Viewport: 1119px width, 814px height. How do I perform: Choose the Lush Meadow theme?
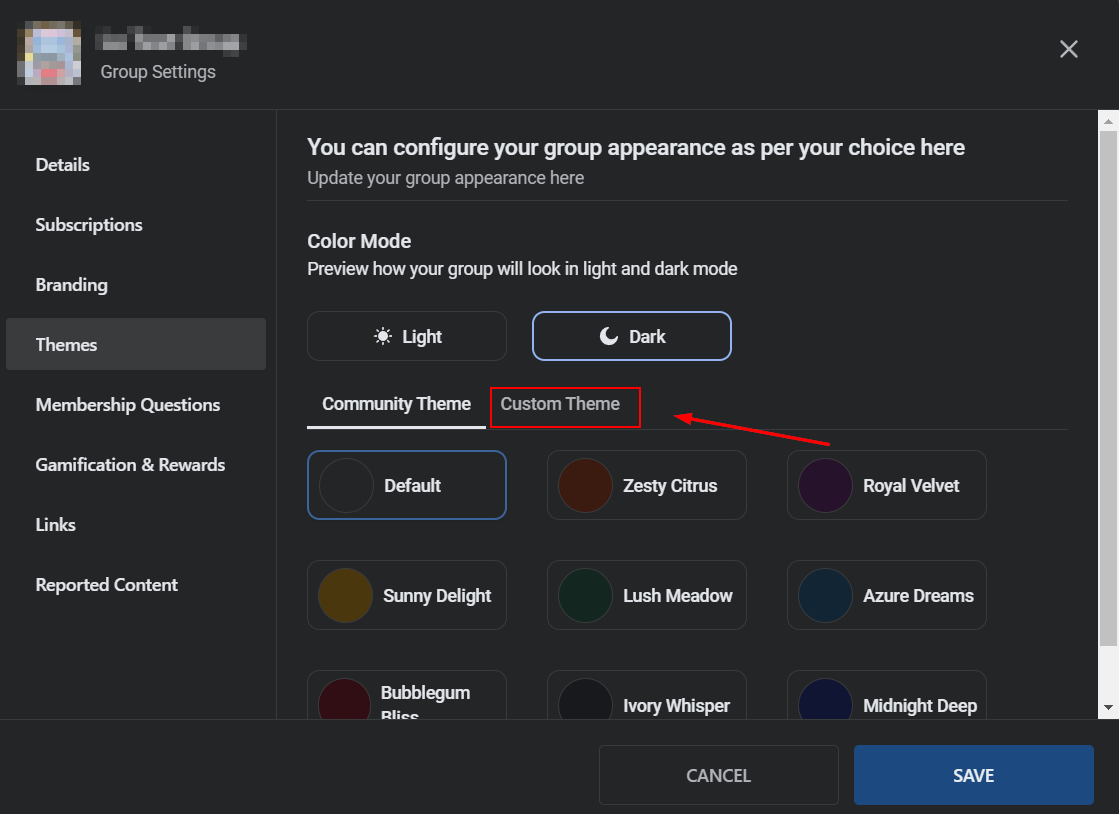tap(647, 595)
